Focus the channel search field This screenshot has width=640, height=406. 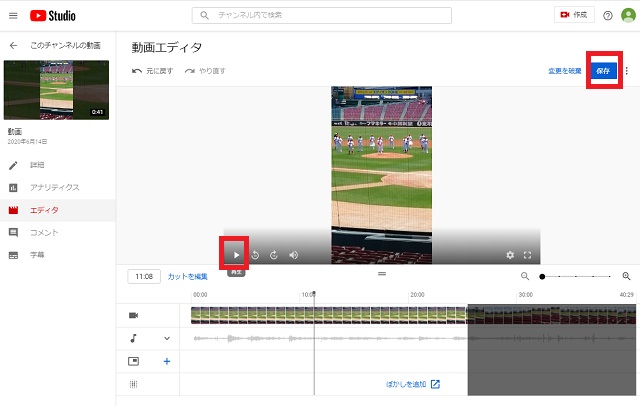point(322,15)
